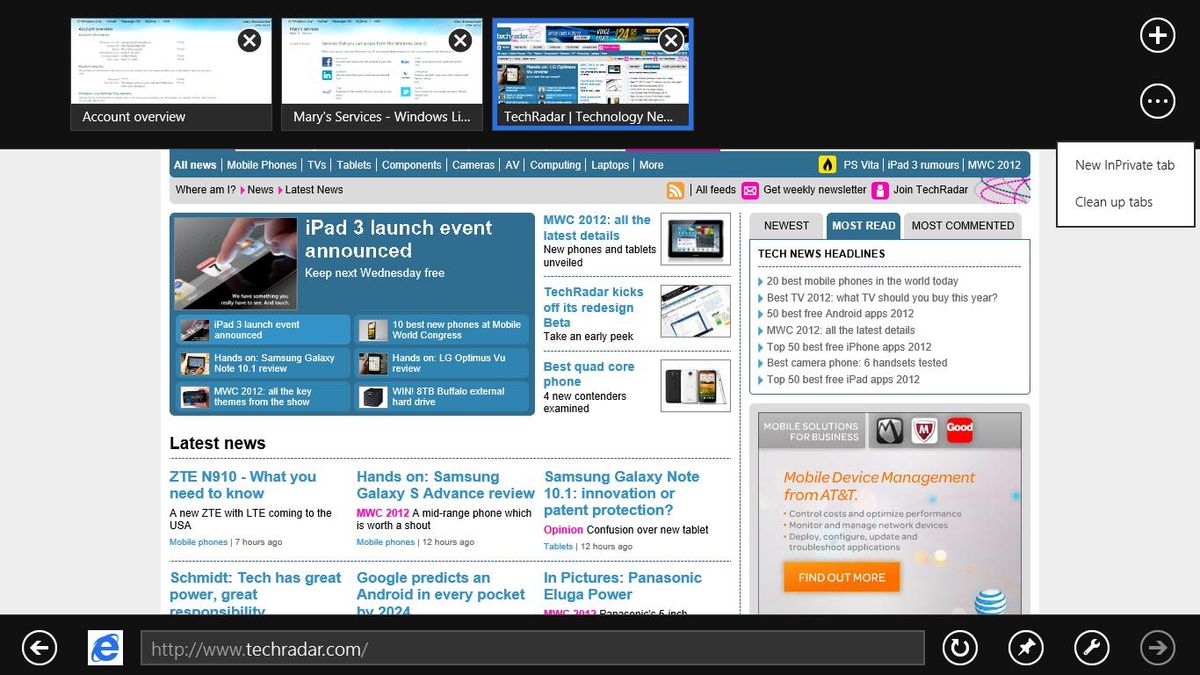Click the envelope icon for weekly newsletter
This screenshot has width=1200, height=675.
click(752, 189)
